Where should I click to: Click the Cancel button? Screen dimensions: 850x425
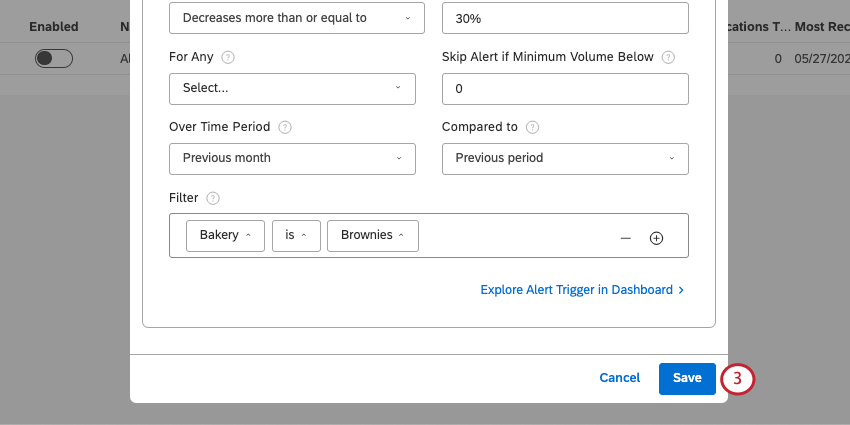[x=619, y=378]
